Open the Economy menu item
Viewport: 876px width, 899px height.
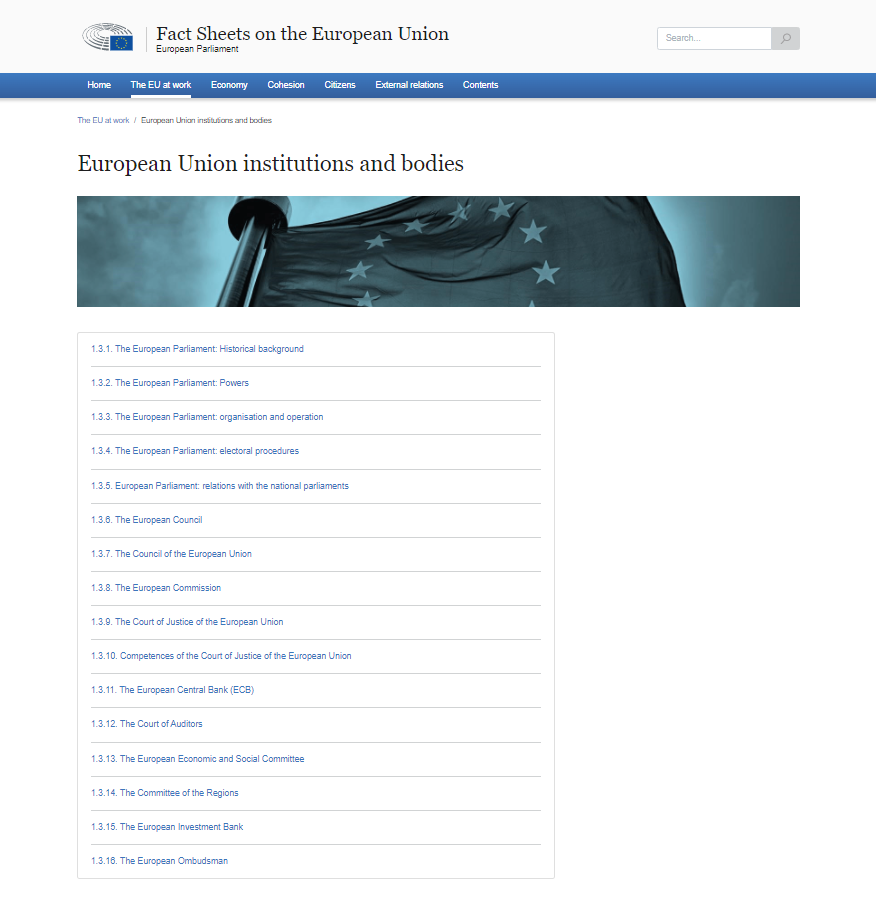click(229, 85)
